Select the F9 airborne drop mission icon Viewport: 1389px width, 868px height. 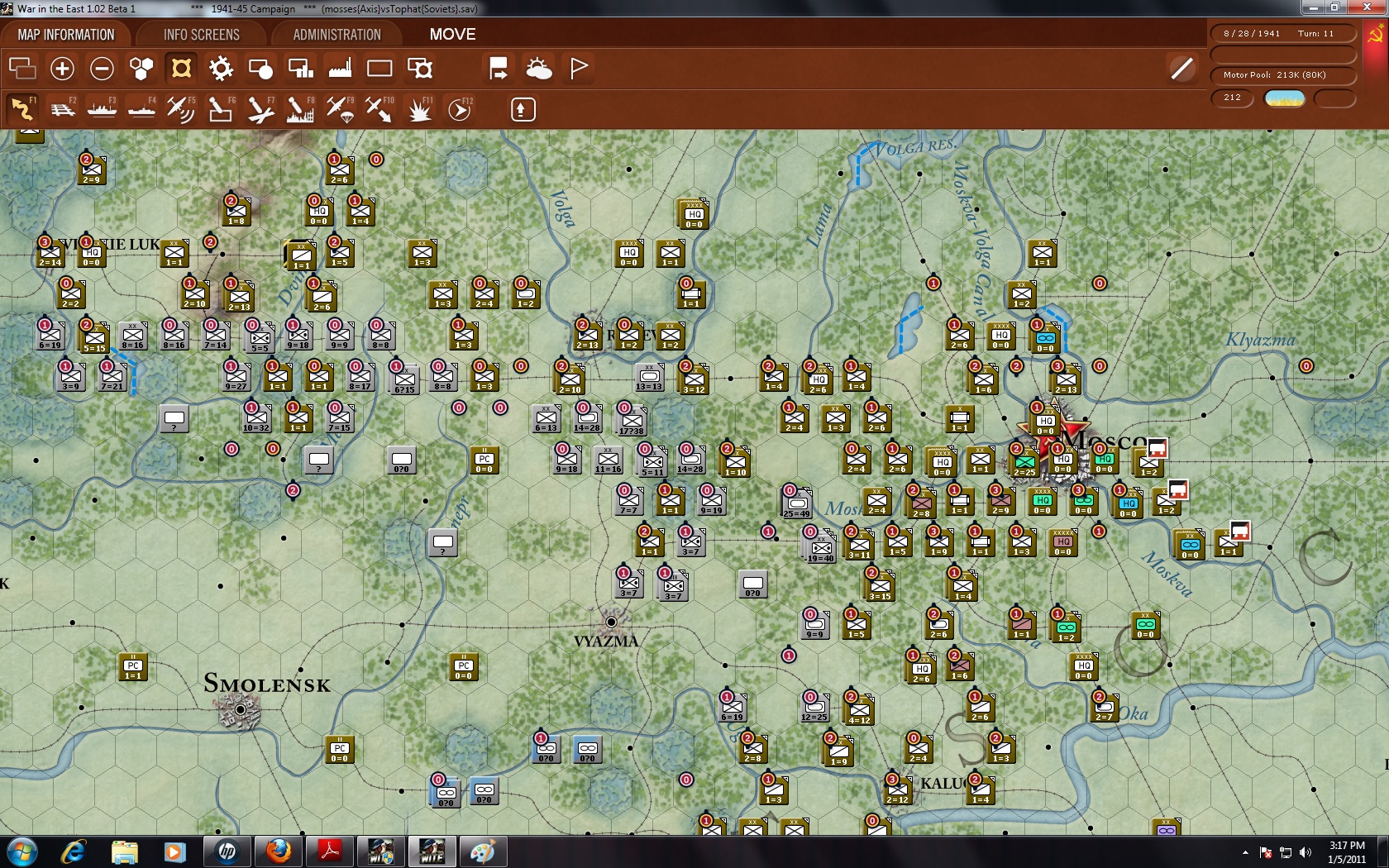coord(339,108)
